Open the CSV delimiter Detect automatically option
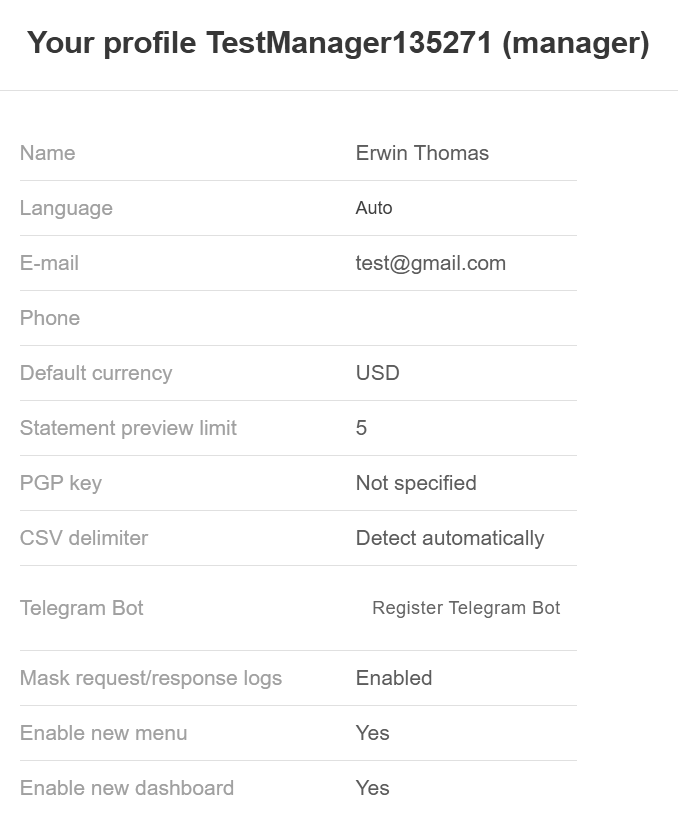Screen dimensions: 678x834 [x=449, y=538]
